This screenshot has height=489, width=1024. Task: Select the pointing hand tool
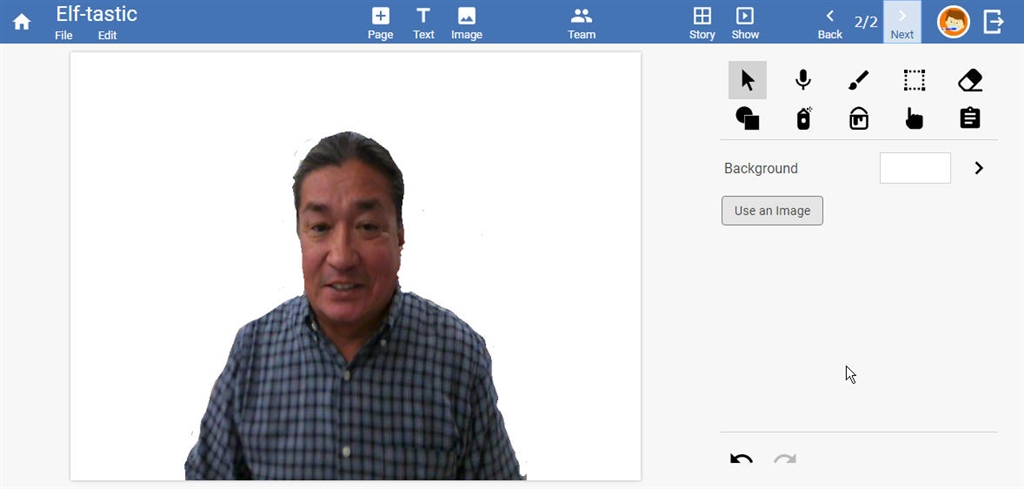click(x=914, y=118)
